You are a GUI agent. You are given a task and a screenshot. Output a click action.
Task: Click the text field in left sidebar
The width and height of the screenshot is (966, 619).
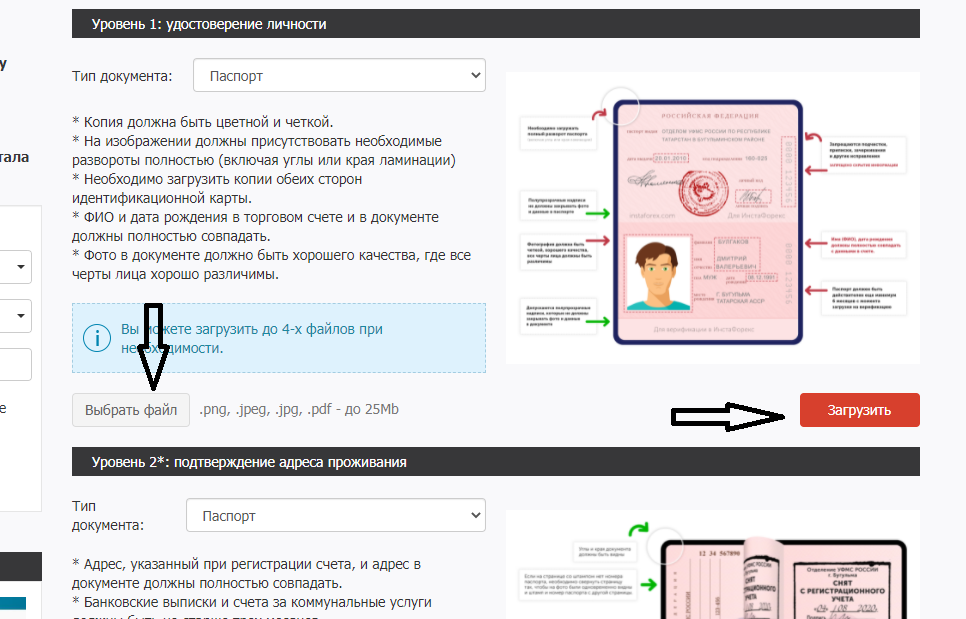pos(18,364)
